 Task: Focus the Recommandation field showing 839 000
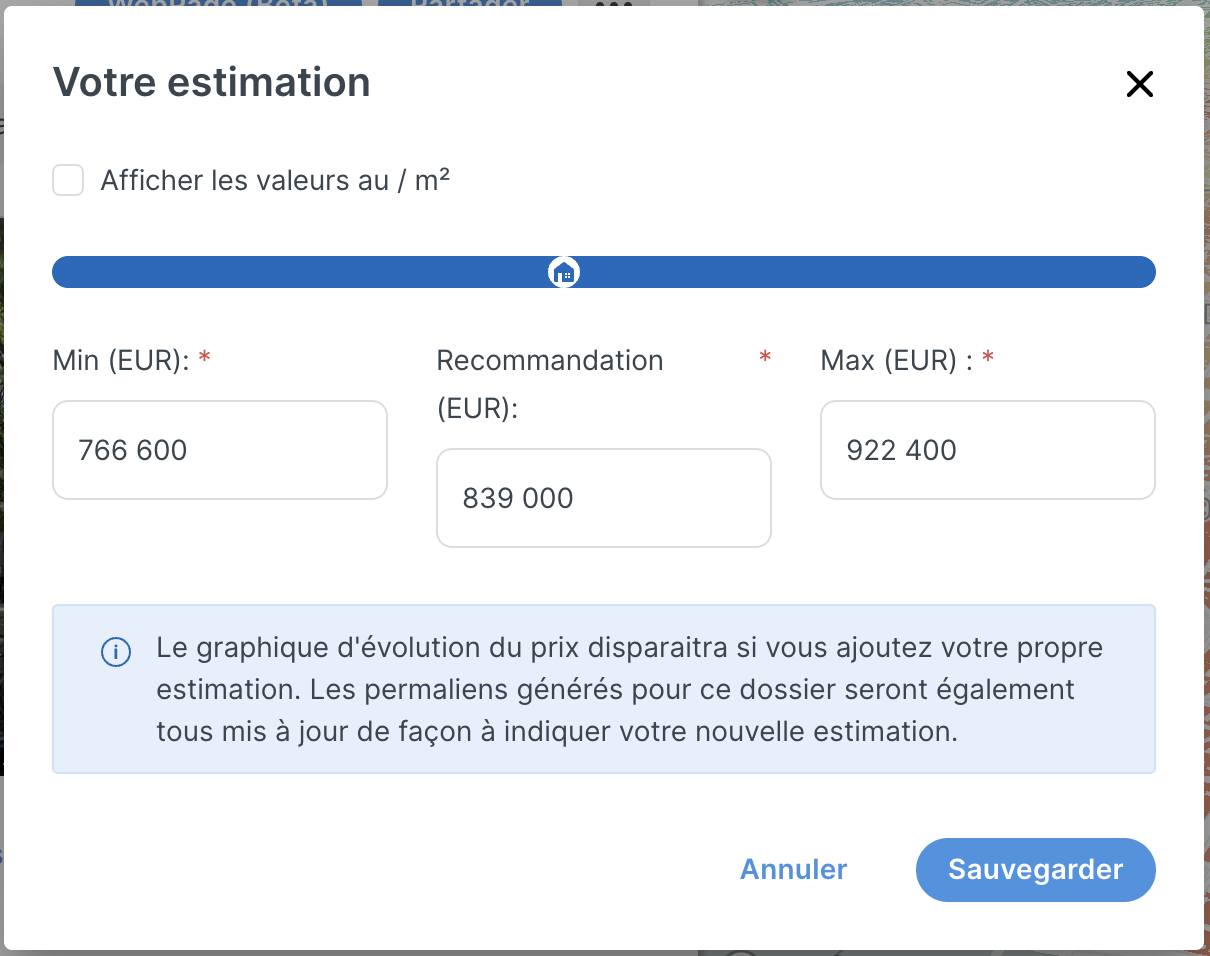point(604,498)
